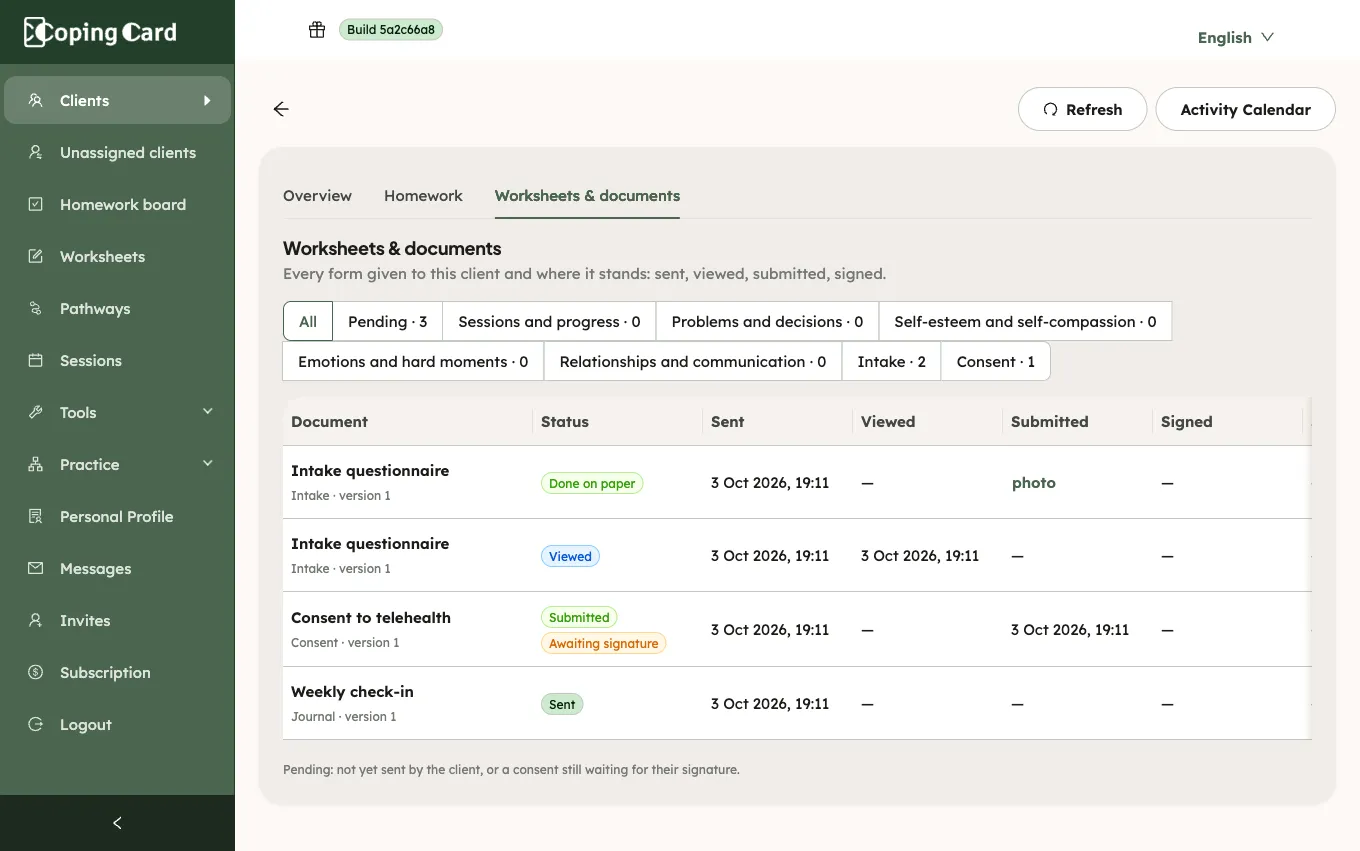
Task: Click the Pathways icon in sidebar
Action: (36, 308)
